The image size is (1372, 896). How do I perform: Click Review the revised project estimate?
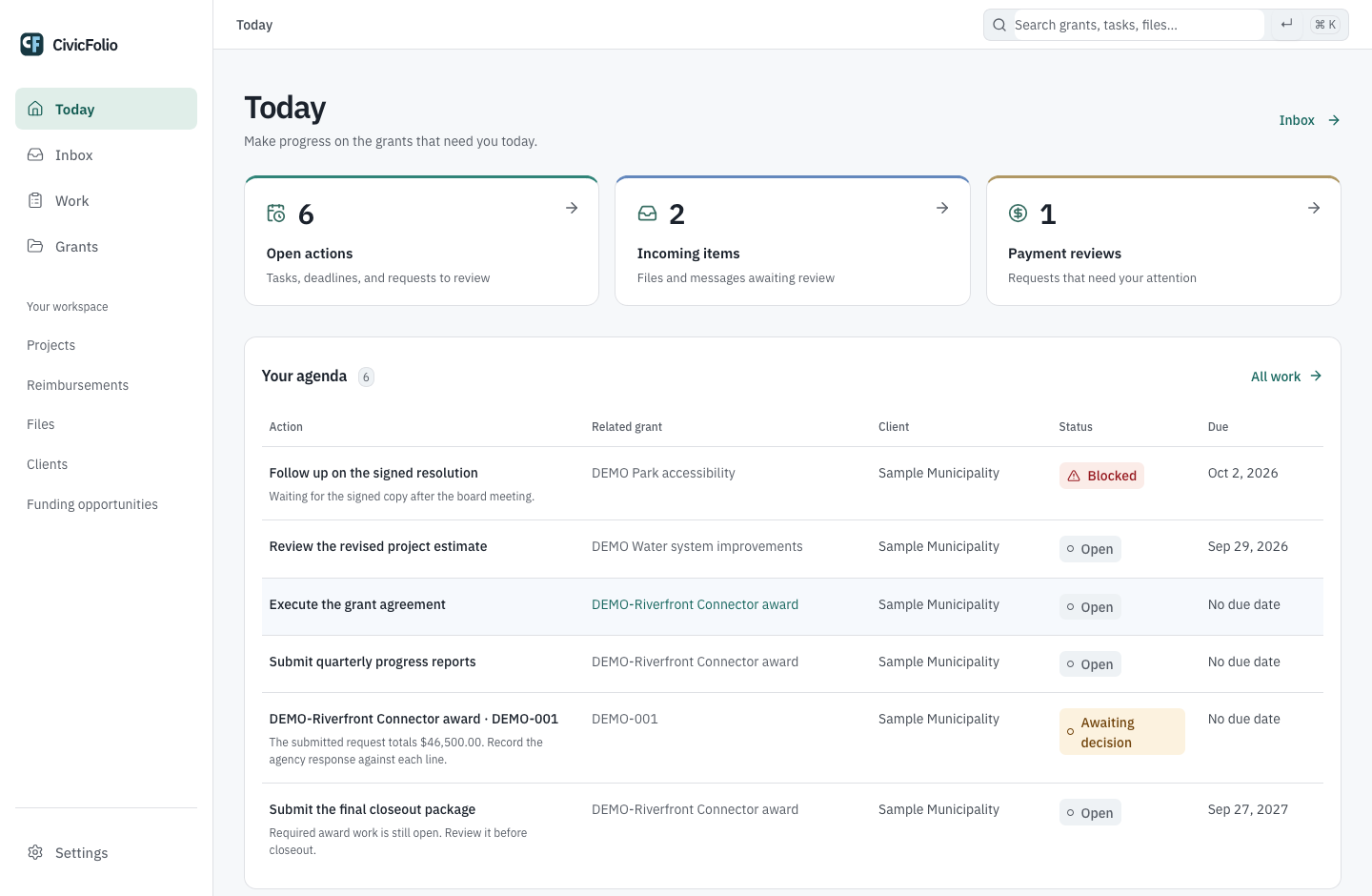point(378,546)
